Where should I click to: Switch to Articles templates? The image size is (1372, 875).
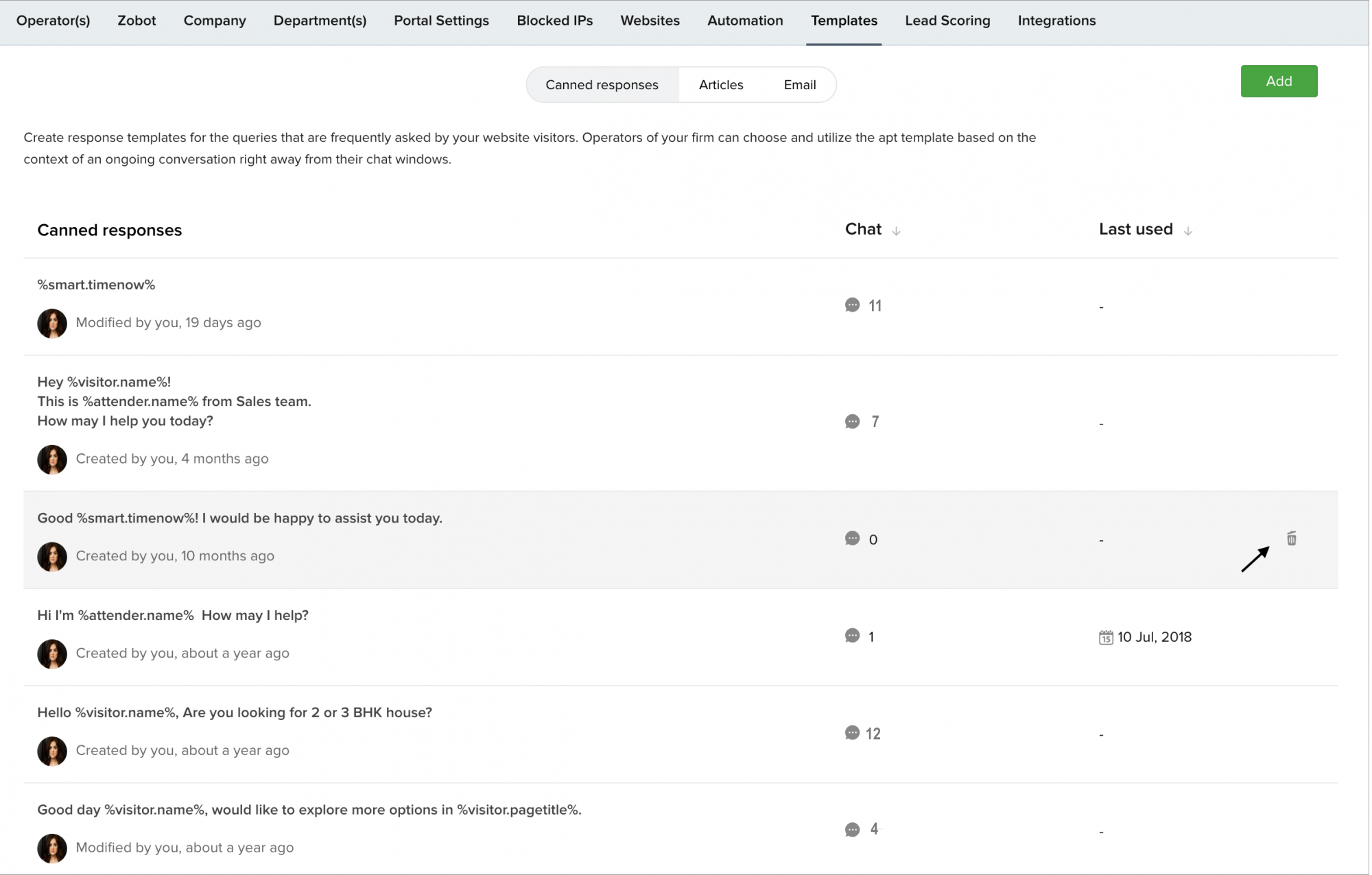[x=720, y=85]
